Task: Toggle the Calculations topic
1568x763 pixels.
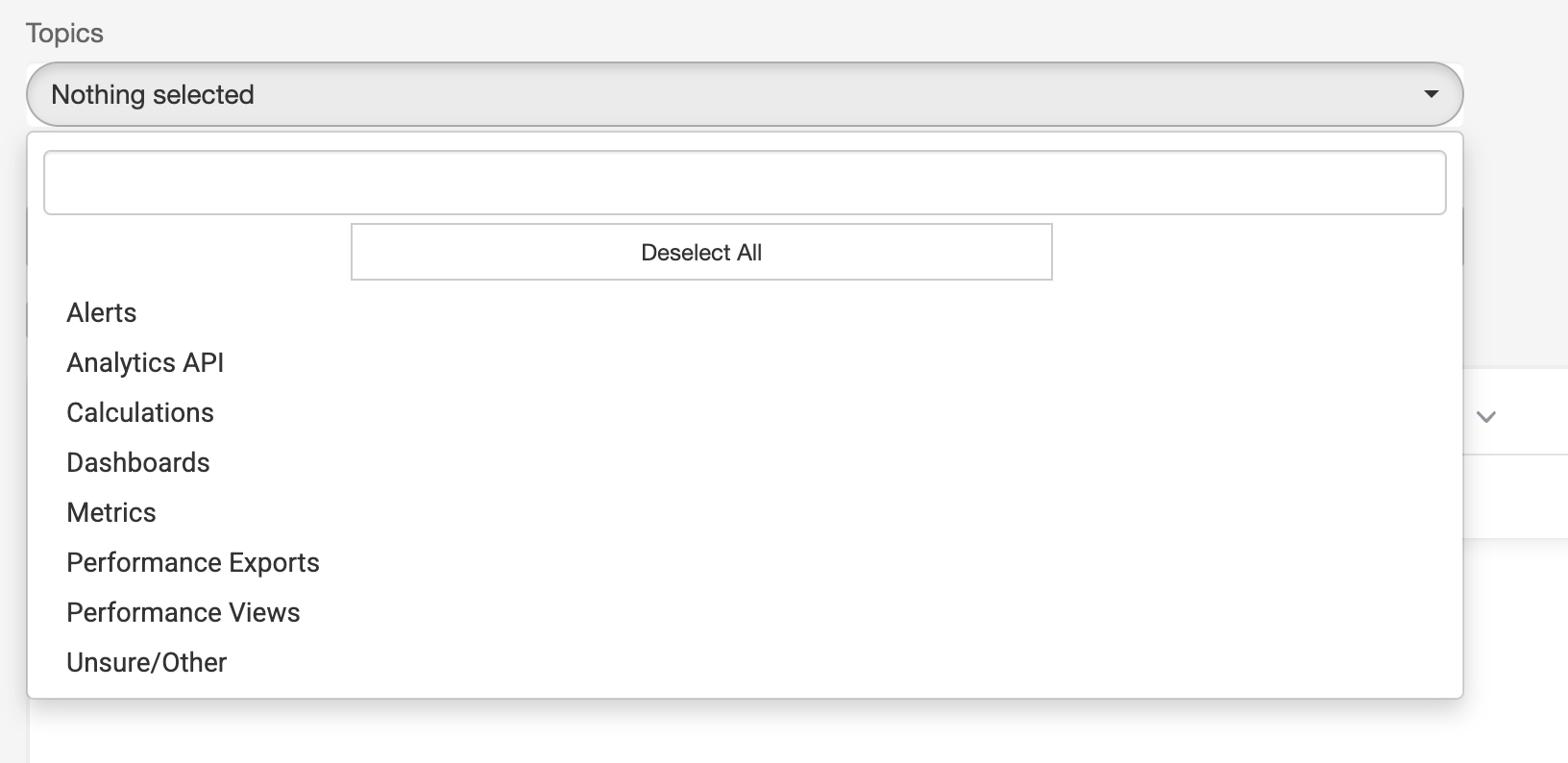Action: coord(140,413)
